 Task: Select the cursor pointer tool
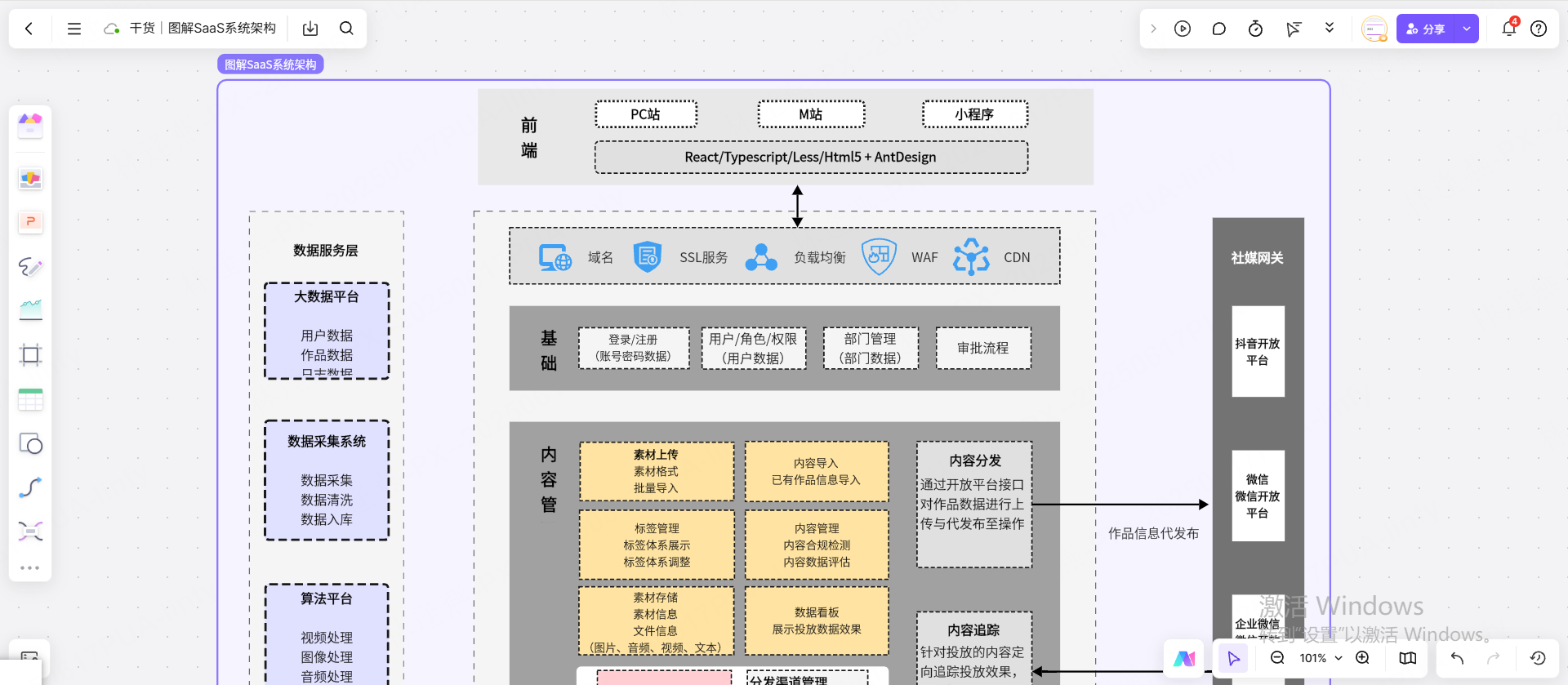click(1233, 658)
